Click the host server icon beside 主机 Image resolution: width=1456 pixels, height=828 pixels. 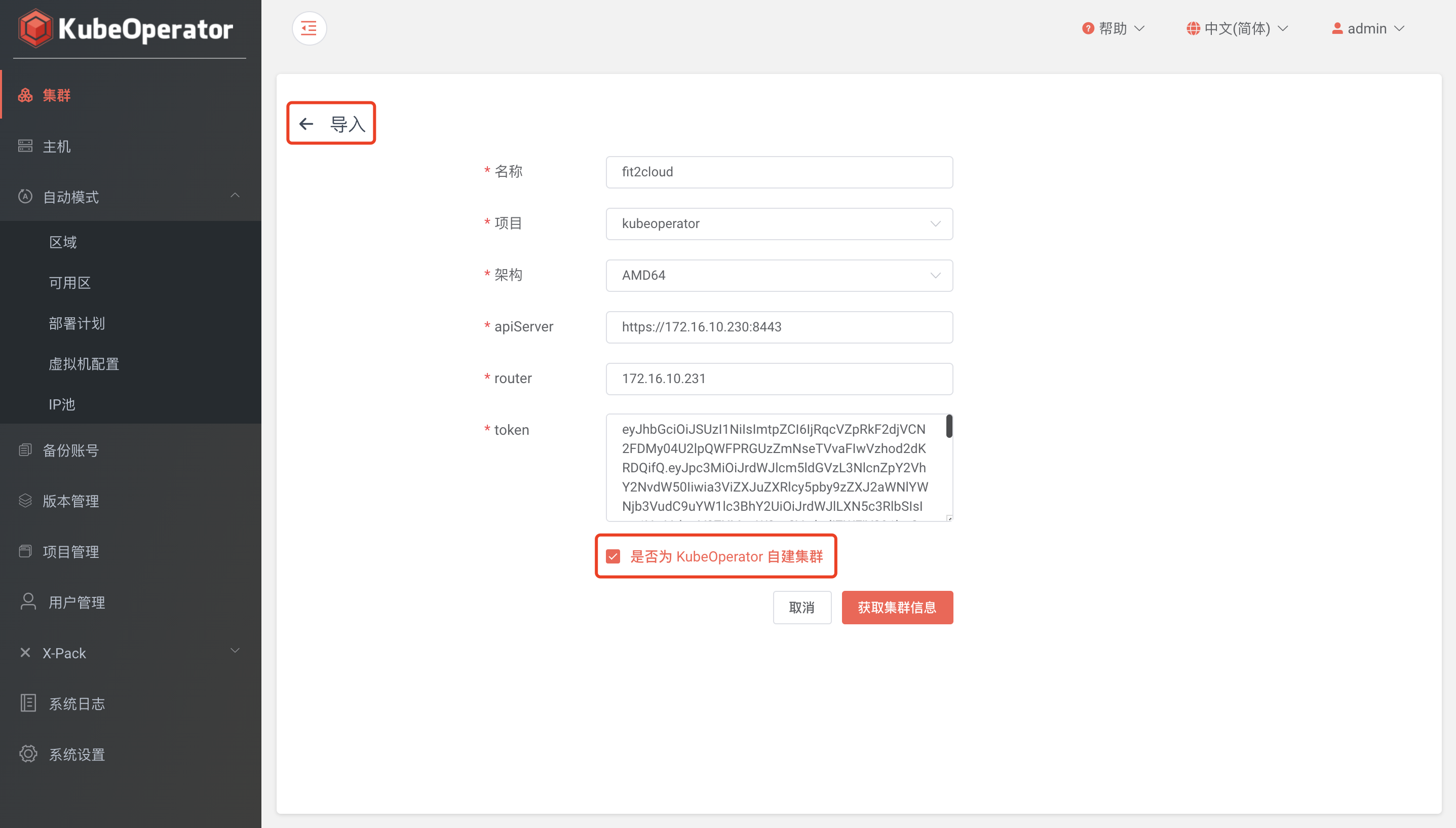25,146
